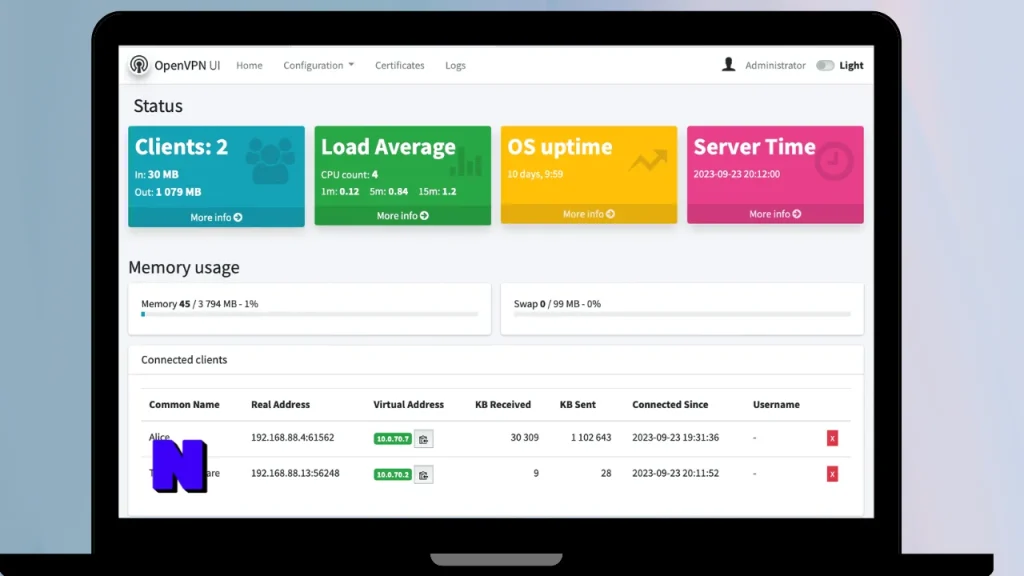Click the 30 309 KB received value

pyautogui.click(x=524, y=438)
